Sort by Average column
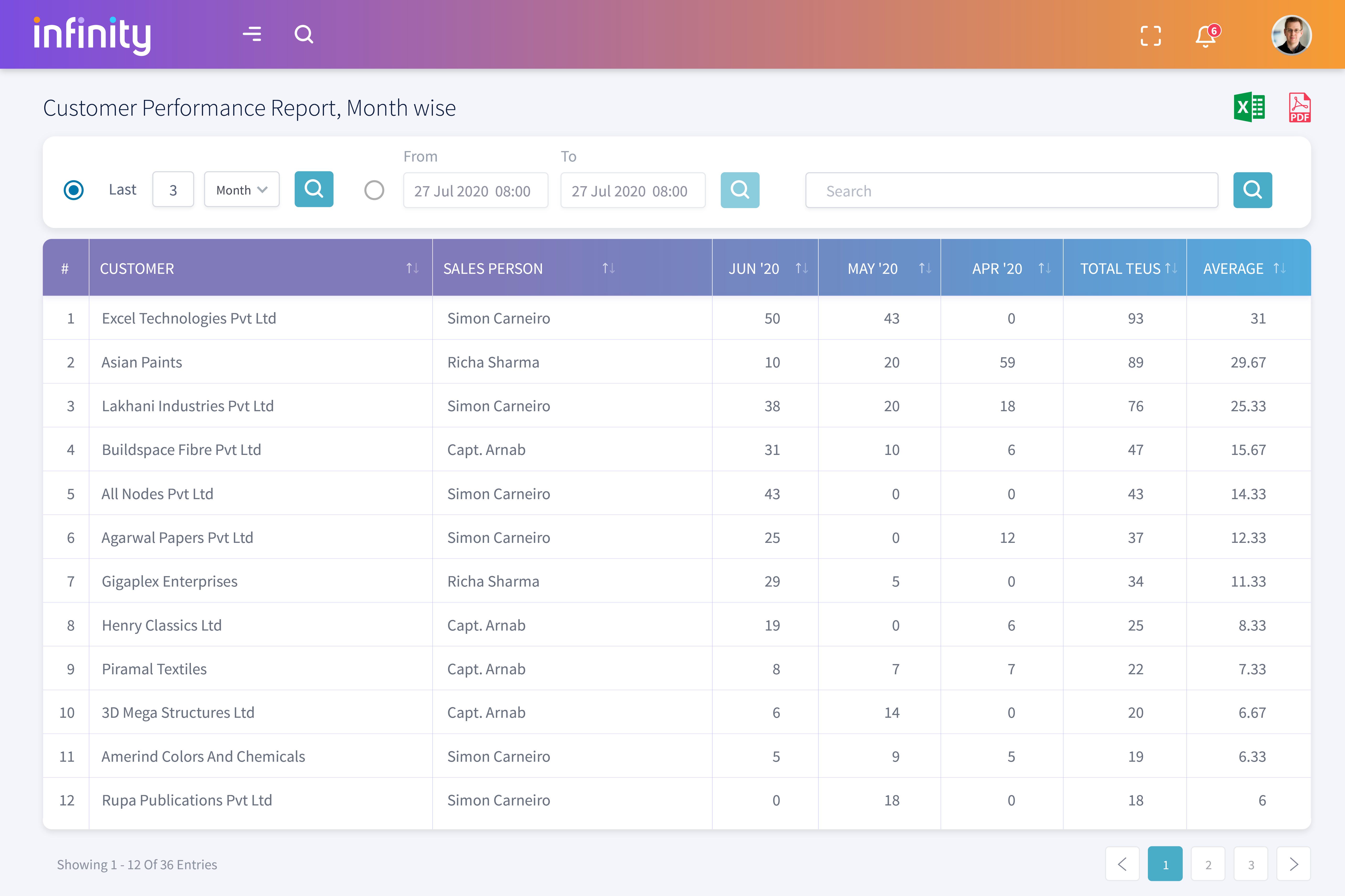 1280,268
